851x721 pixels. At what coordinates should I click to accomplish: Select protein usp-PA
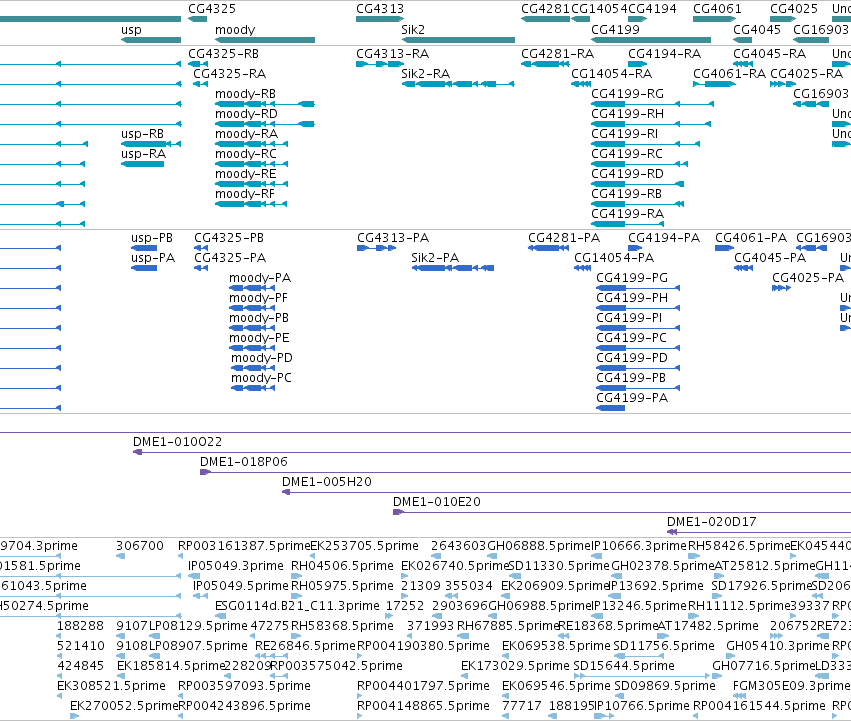[153, 258]
